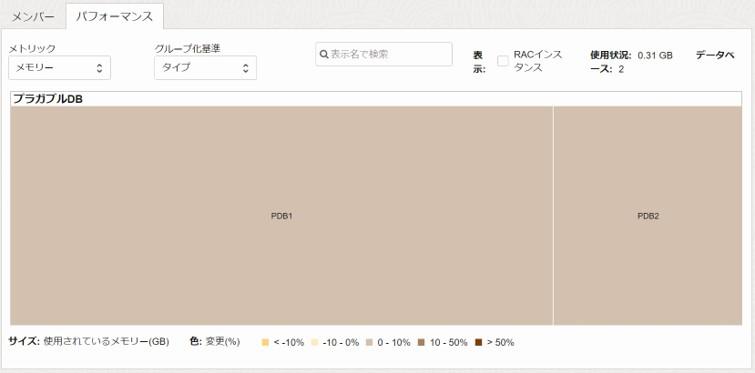
Task: Select the パフォーマンス tab
Action: 115,17
